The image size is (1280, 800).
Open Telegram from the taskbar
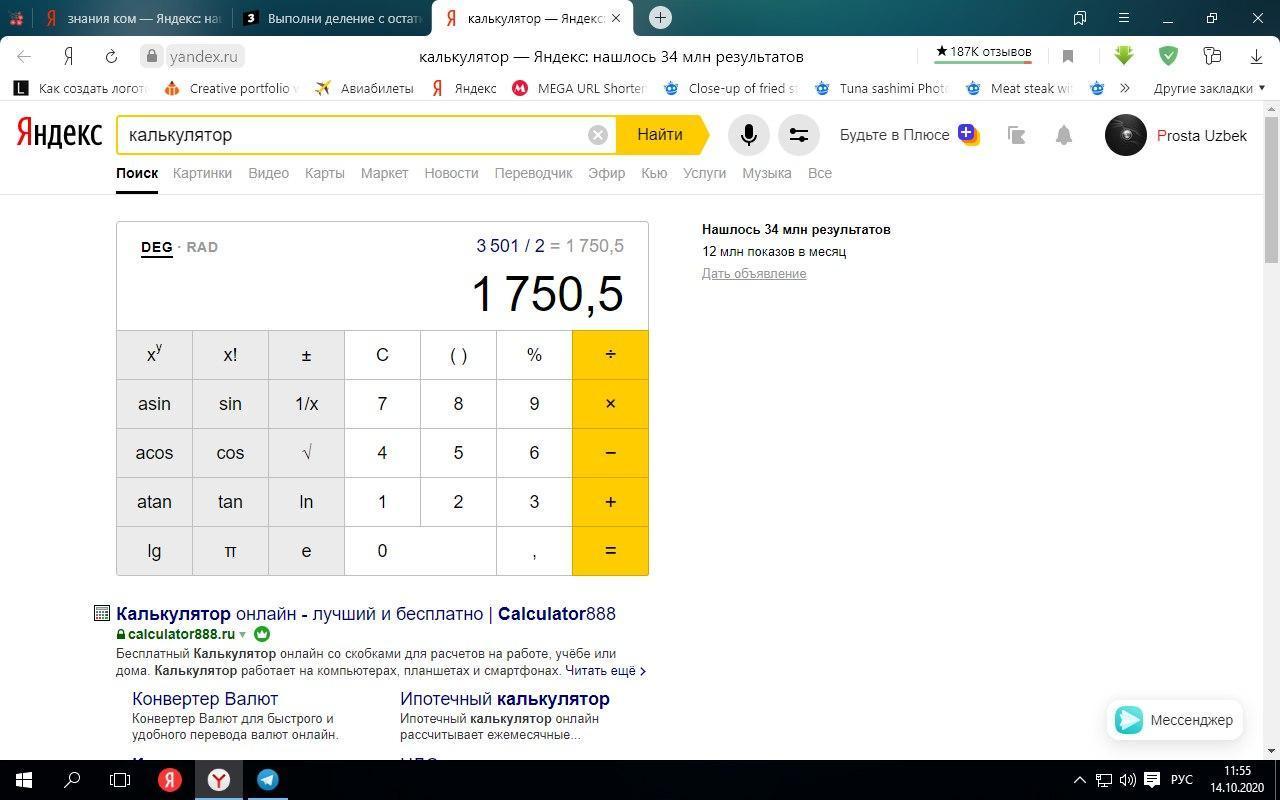coord(267,780)
